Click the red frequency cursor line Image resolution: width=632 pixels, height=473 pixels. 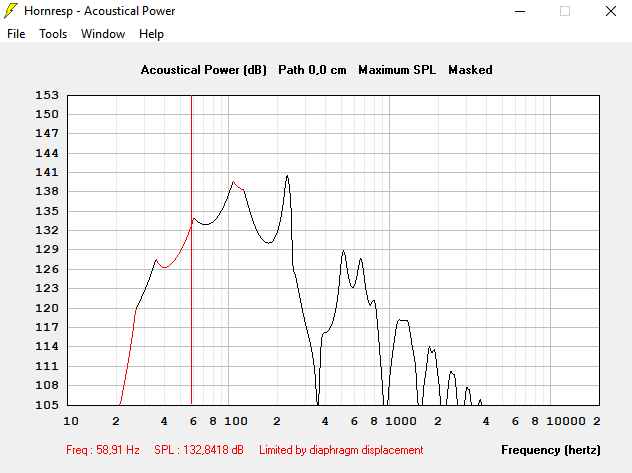coord(191,250)
